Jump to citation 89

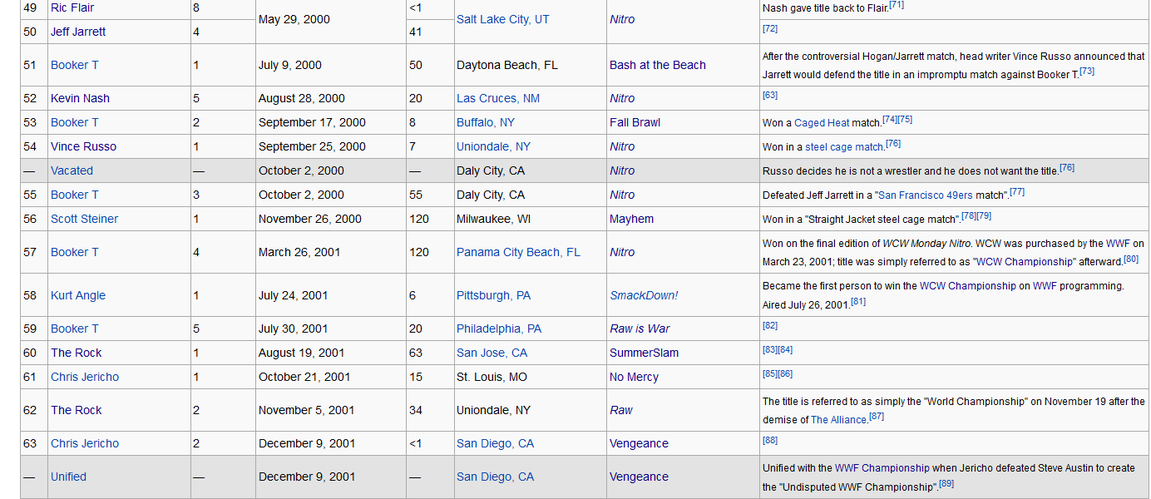946,484
